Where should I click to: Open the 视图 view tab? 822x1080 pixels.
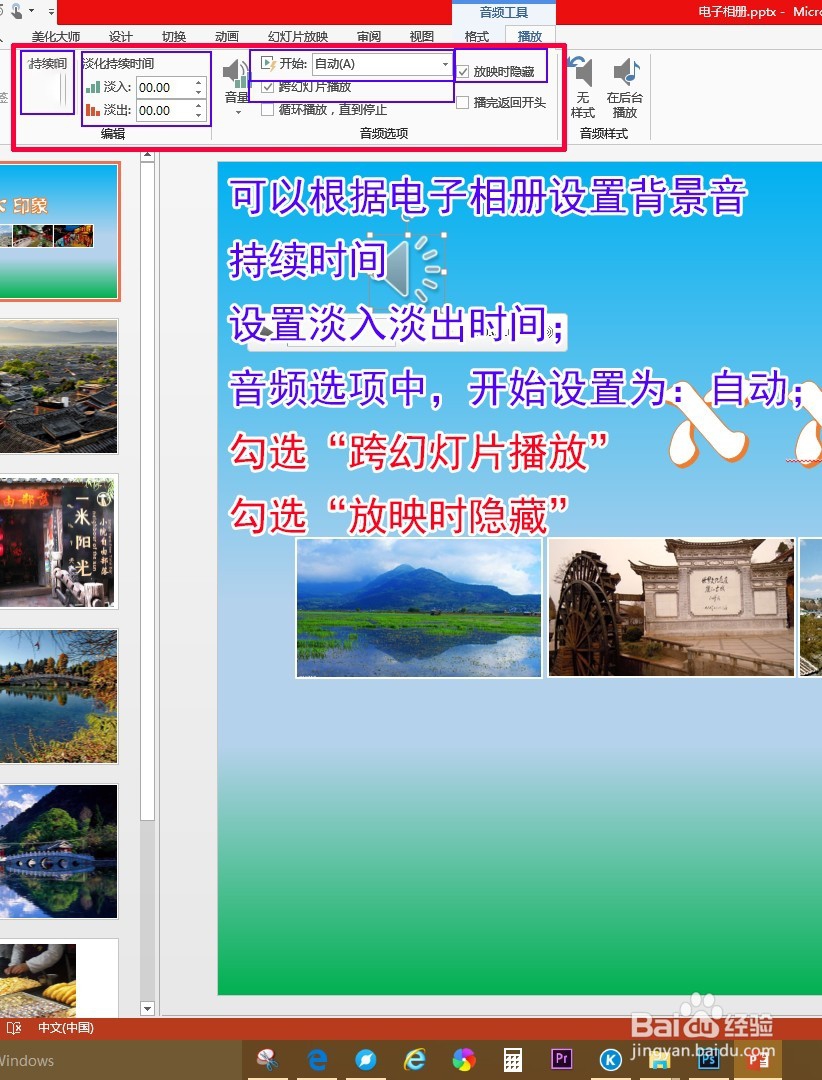pyautogui.click(x=422, y=37)
